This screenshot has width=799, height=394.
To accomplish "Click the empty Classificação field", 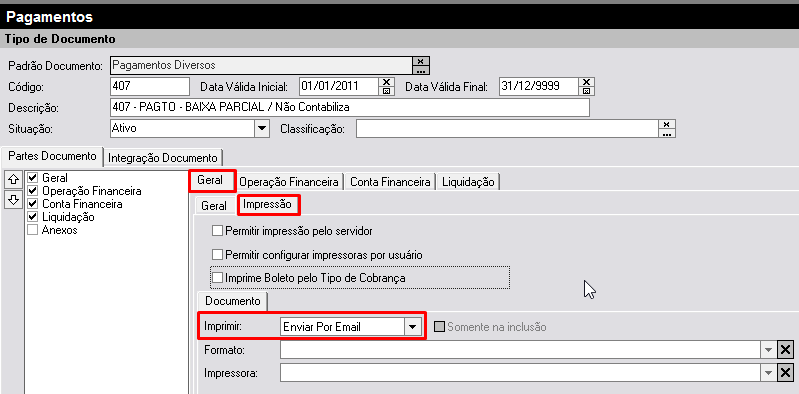I will tap(507, 129).
